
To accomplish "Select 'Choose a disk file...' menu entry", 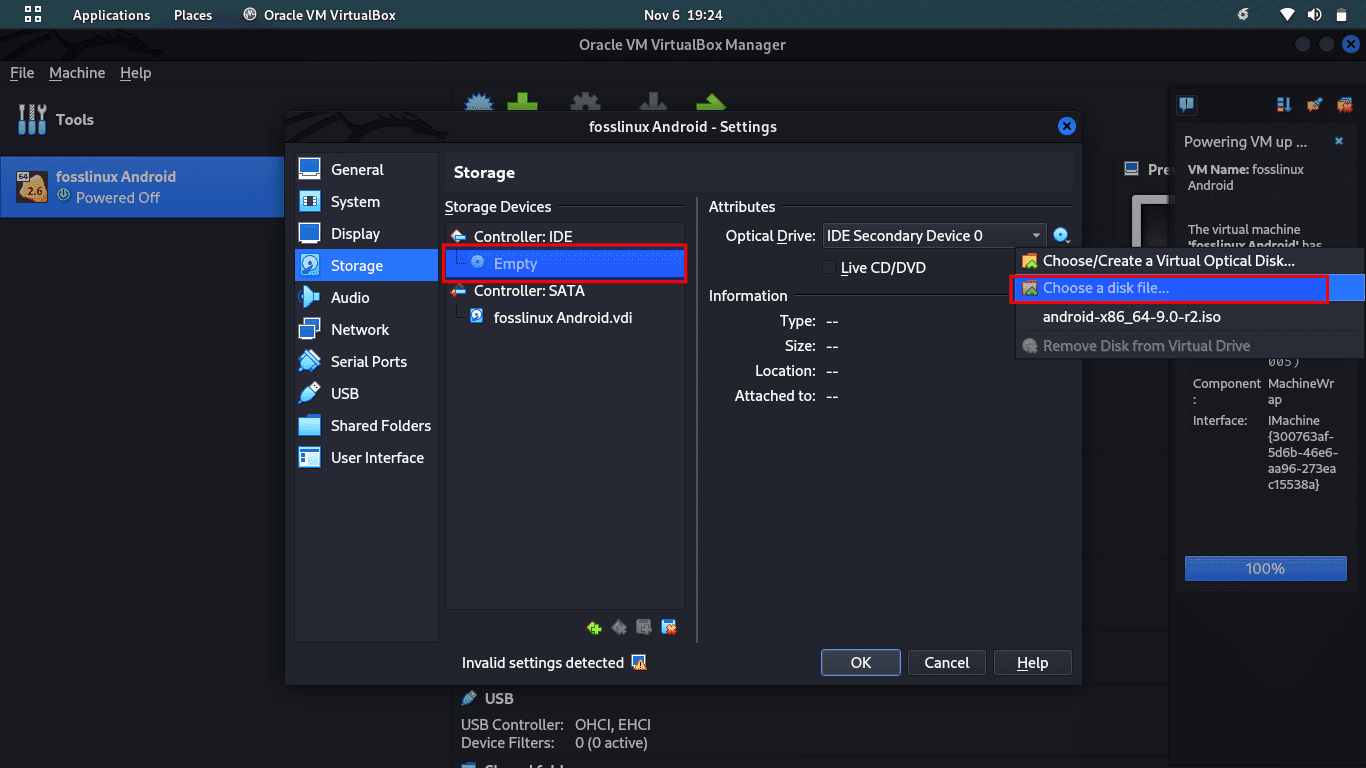I will click(x=1190, y=288).
